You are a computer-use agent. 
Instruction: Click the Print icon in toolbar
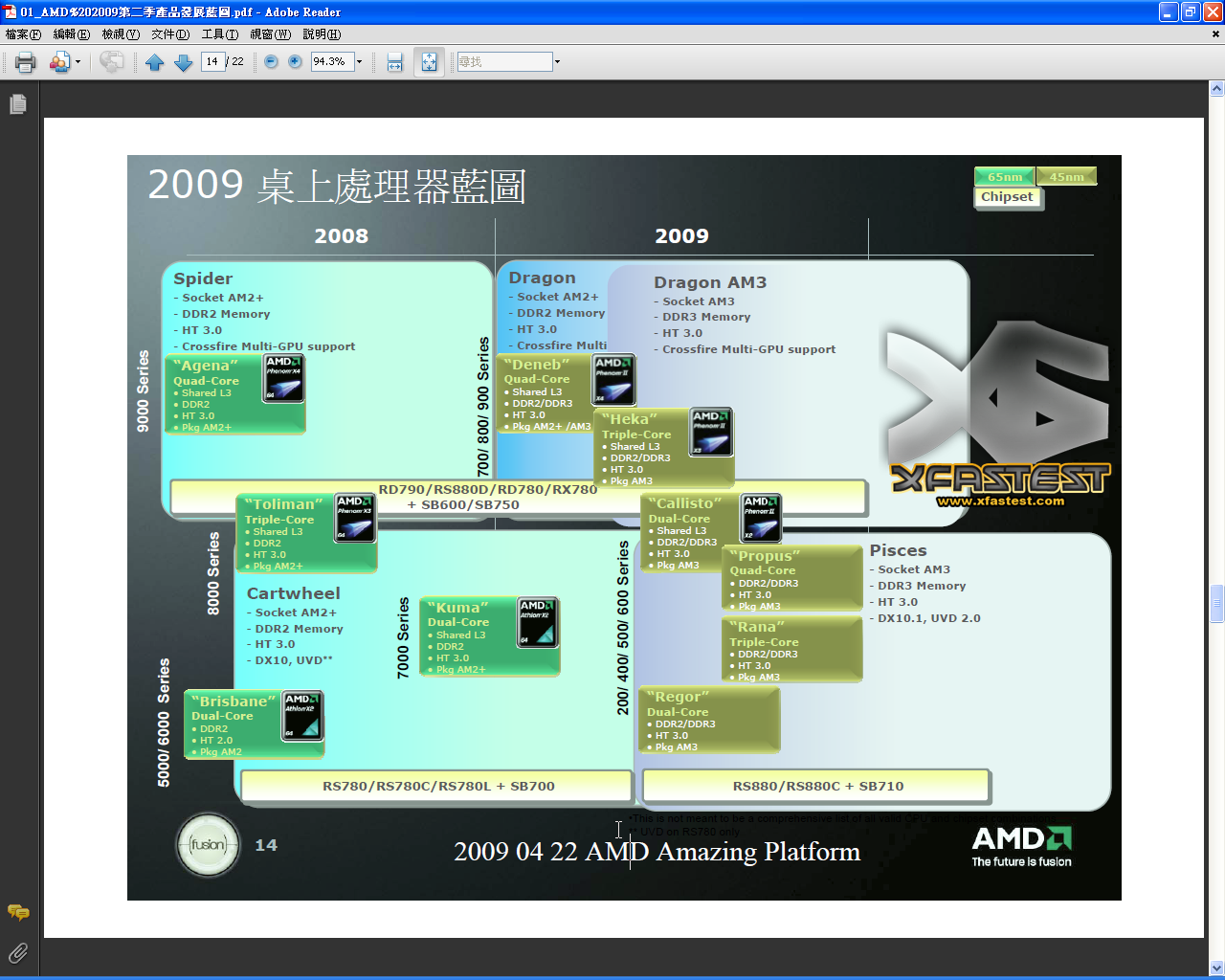coord(26,62)
